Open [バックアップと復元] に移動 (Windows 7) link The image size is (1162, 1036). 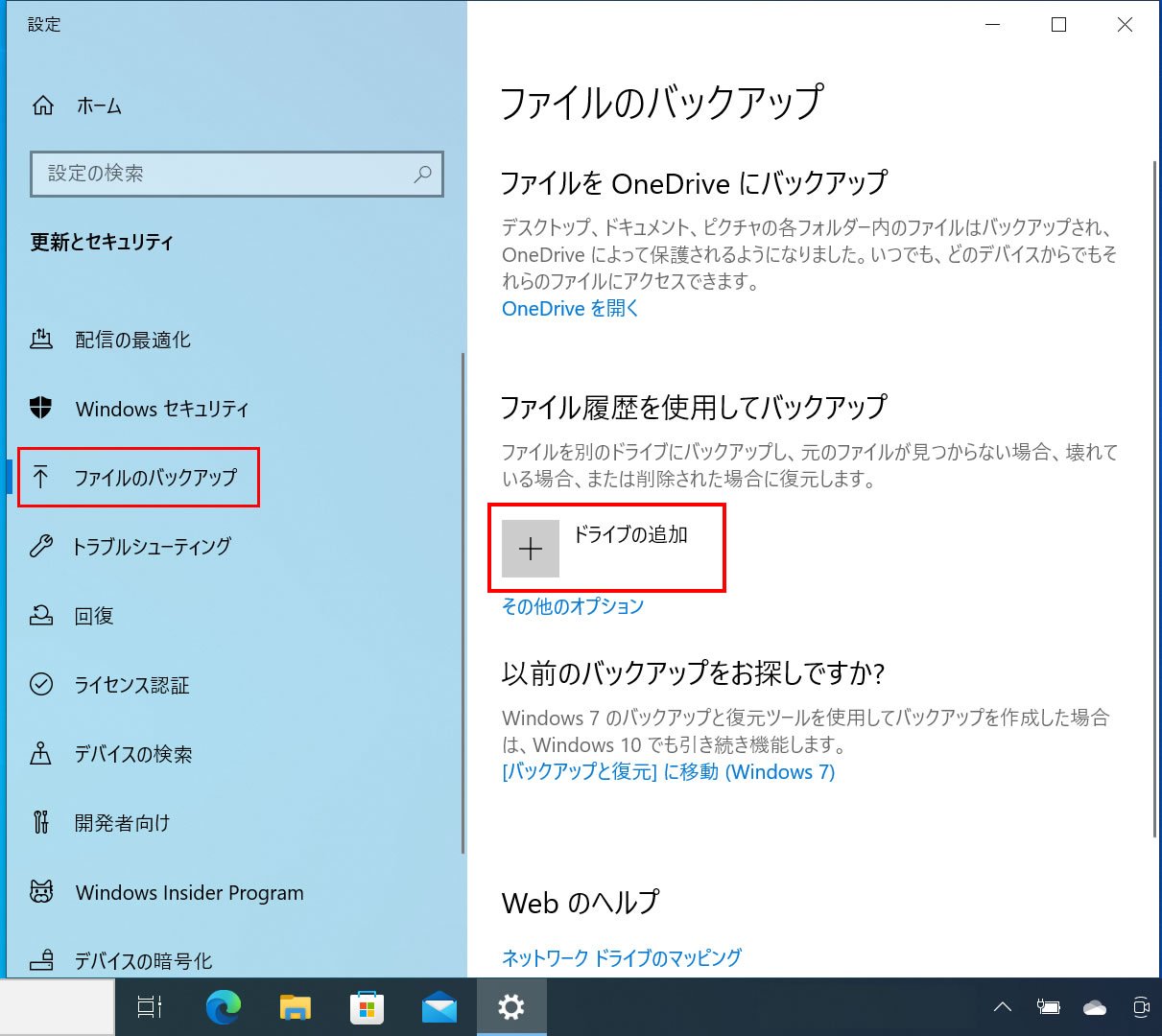pos(669,772)
